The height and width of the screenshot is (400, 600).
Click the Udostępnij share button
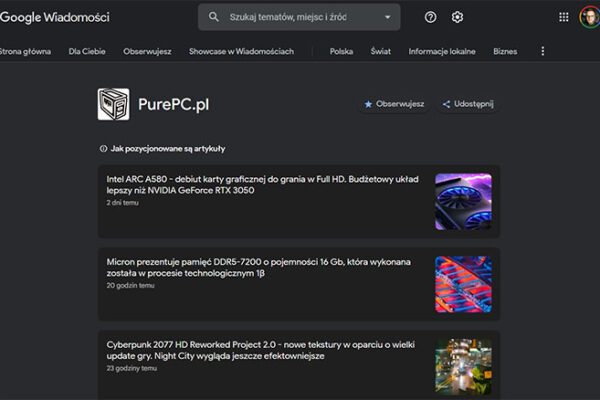point(468,104)
